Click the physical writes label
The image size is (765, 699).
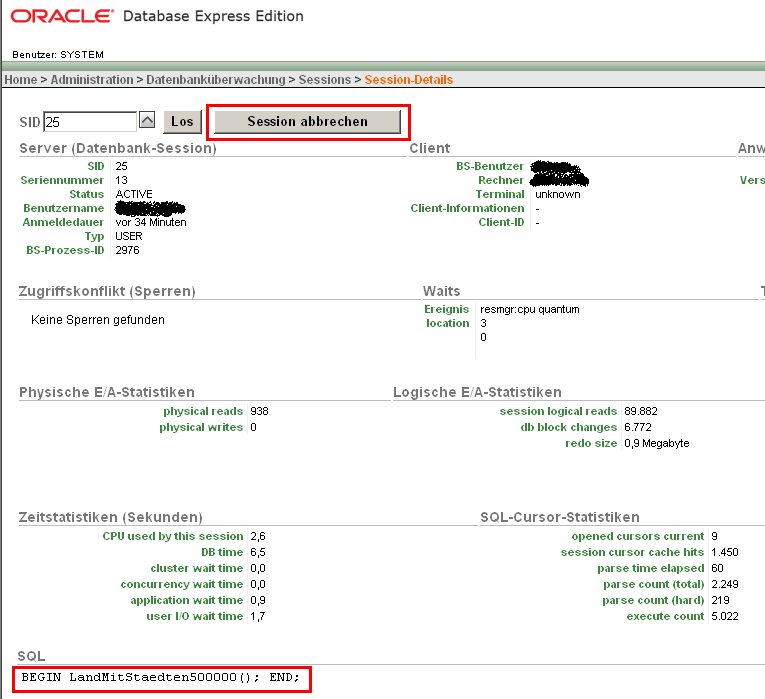pyautogui.click(x=201, y=427)
